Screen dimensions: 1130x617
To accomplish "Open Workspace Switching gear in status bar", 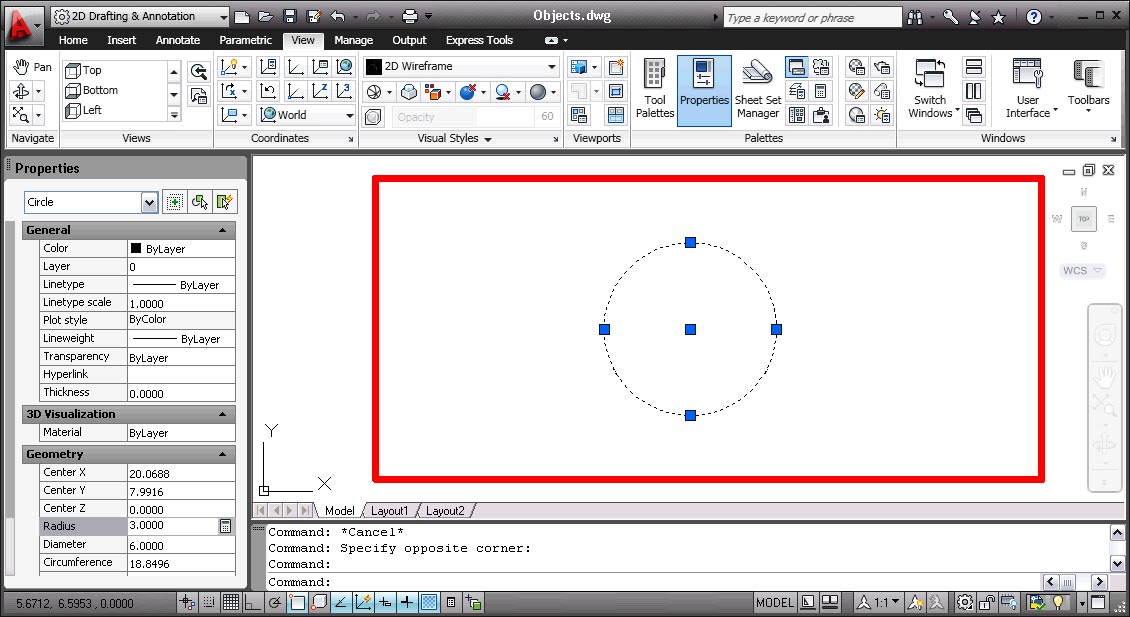I will pos(965,603).
